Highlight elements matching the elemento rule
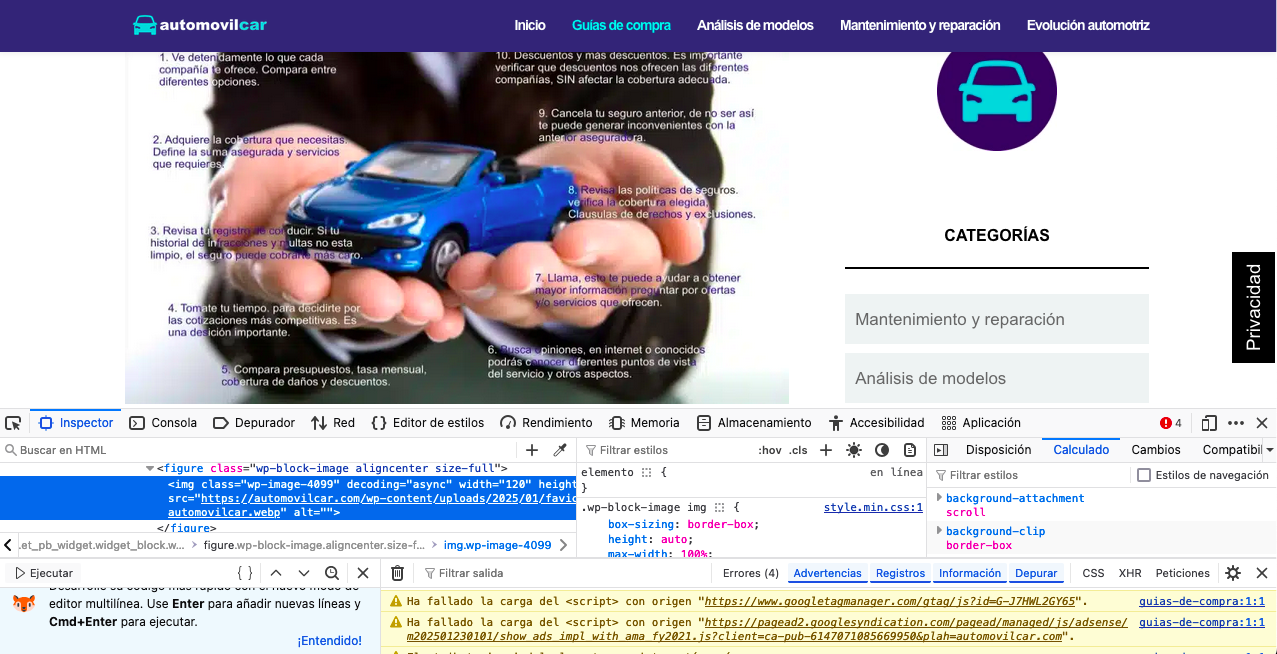This screenshot has height=654, width=1277. pyautogui.click(x=646, y=472)
